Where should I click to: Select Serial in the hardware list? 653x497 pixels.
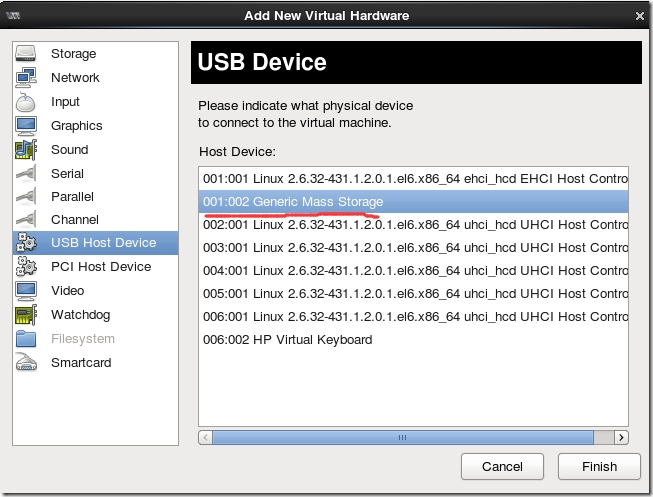point(67,174)
